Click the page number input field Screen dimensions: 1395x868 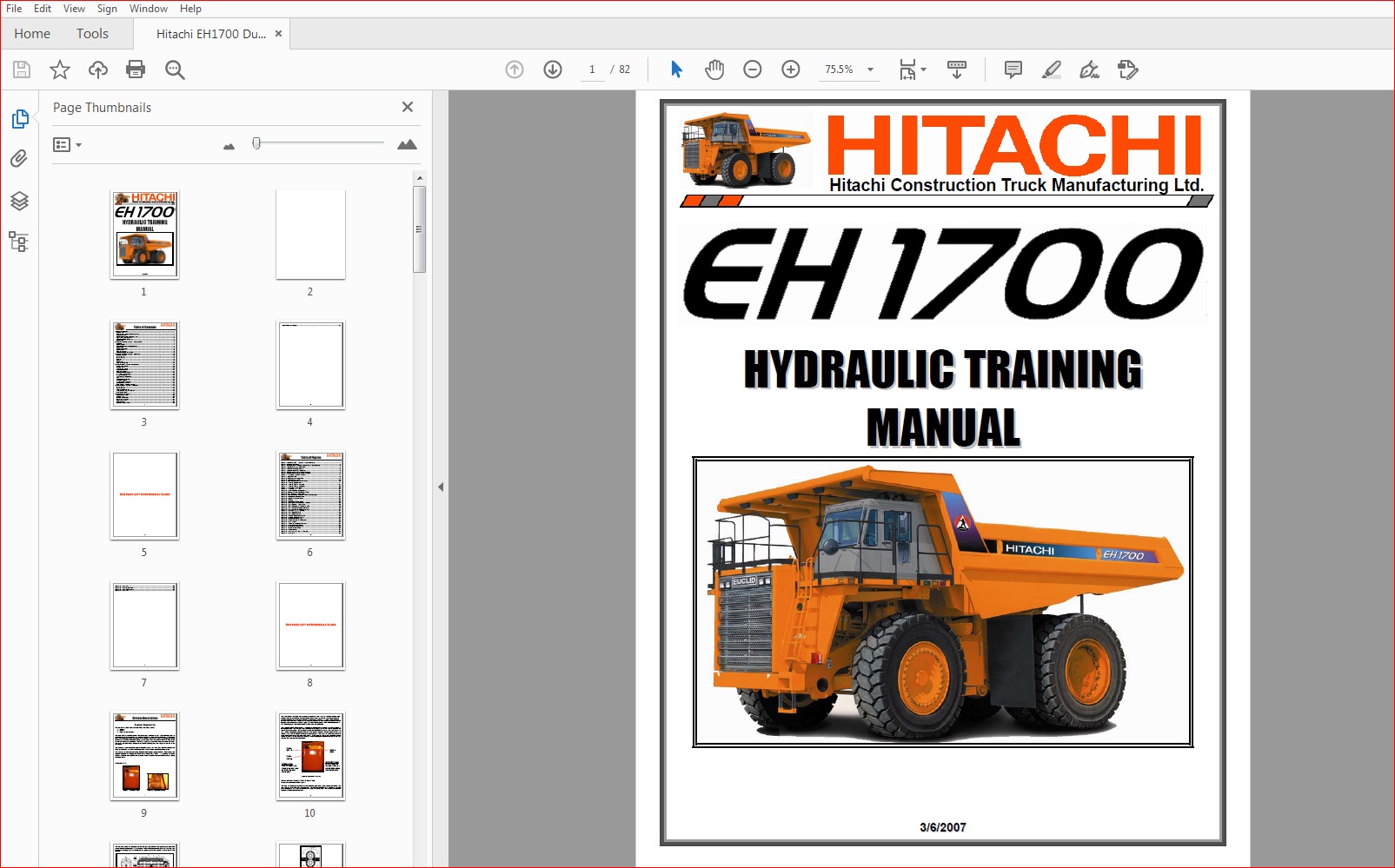click(x=593, y=70)
